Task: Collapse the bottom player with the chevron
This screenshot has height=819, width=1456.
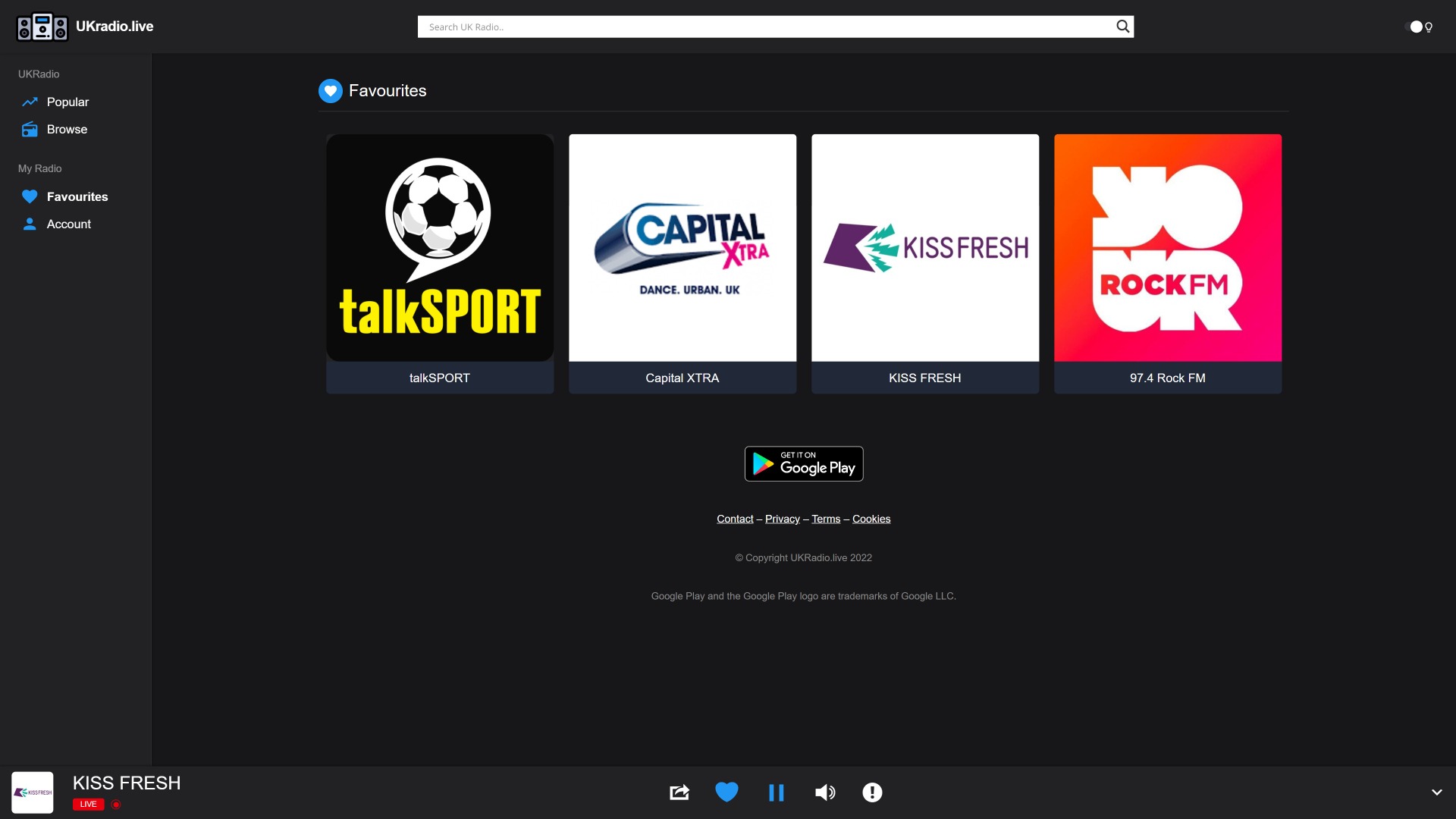Action: point(1437,792)
